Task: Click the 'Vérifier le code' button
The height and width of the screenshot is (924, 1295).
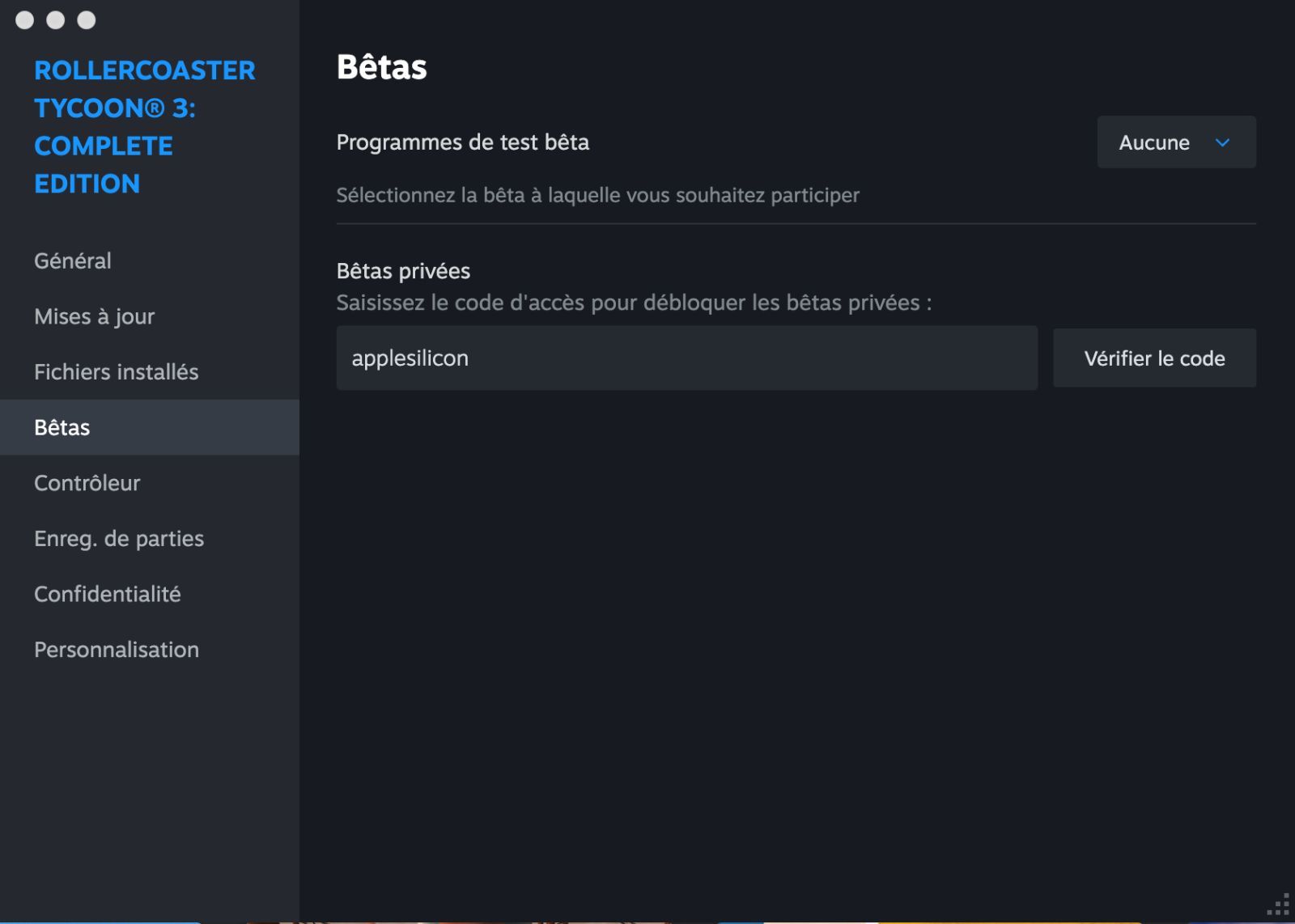Action: [x=1153, y=358]
